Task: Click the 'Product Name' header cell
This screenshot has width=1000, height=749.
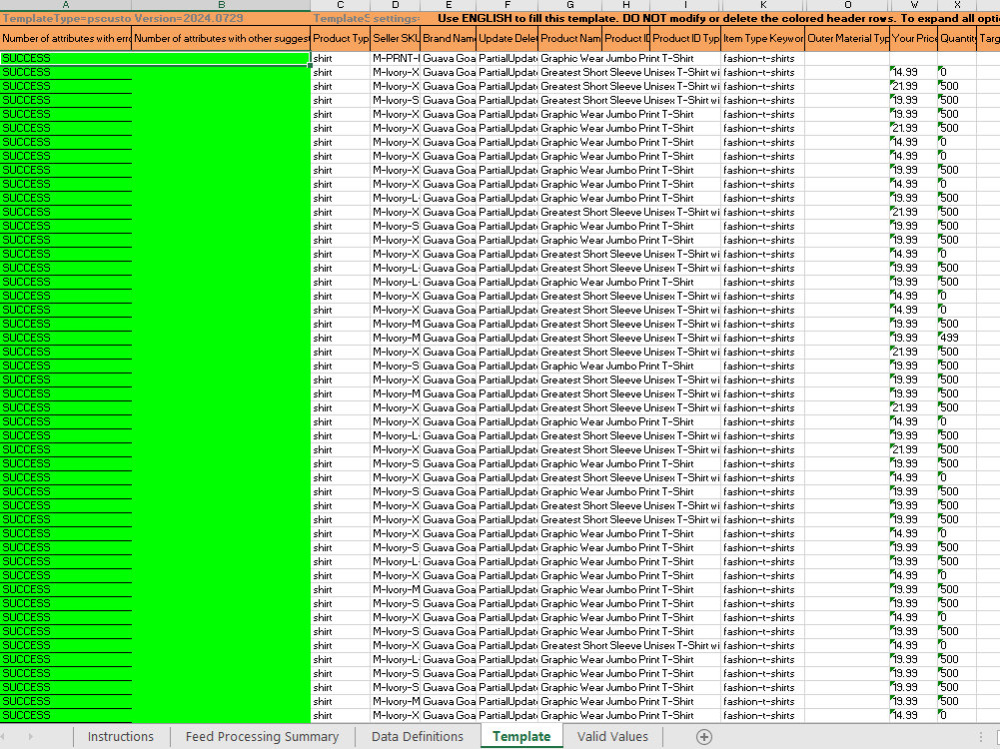Action: tap(570, 38)
